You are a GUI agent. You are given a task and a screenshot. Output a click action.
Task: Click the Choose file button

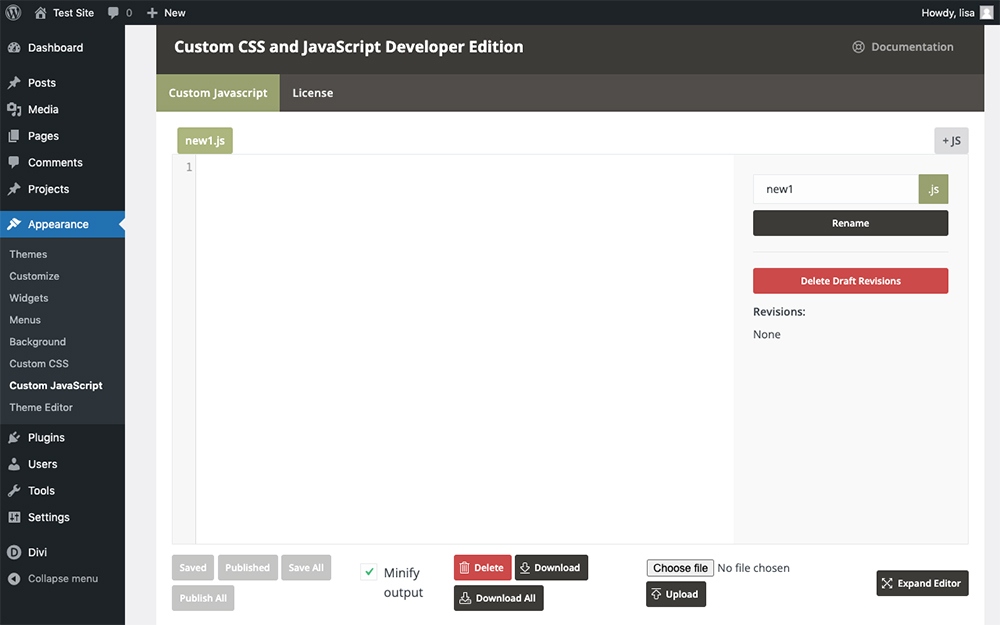(680, 568)
